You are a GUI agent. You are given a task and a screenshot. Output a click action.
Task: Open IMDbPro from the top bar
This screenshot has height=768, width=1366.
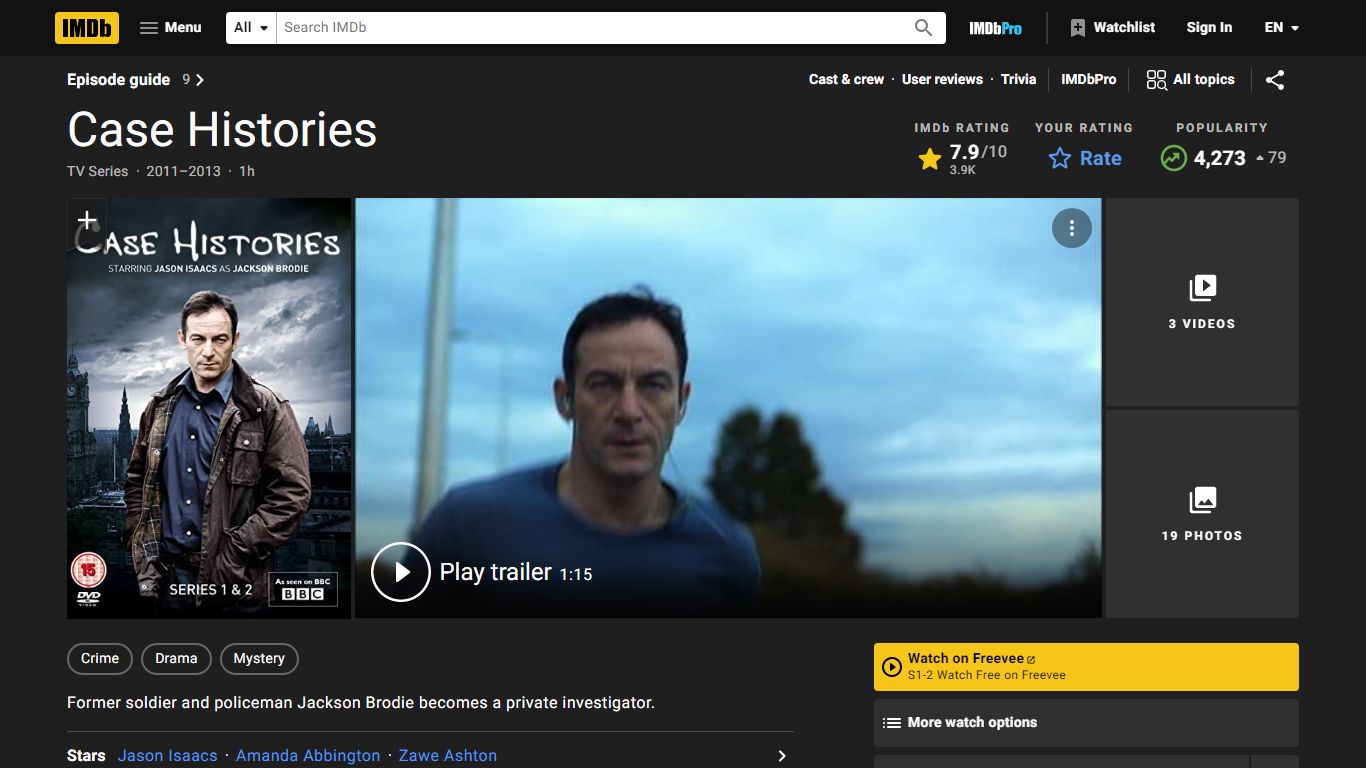995,28
